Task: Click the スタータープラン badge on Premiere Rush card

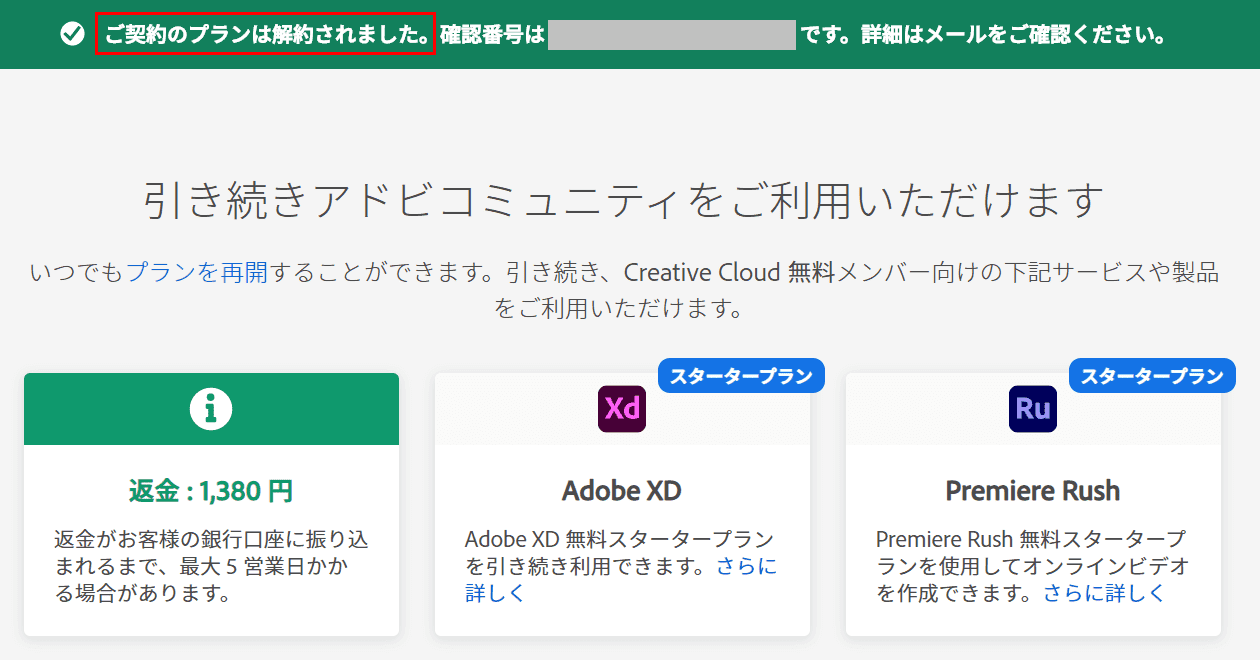Action: click(x=1152, y=376)
